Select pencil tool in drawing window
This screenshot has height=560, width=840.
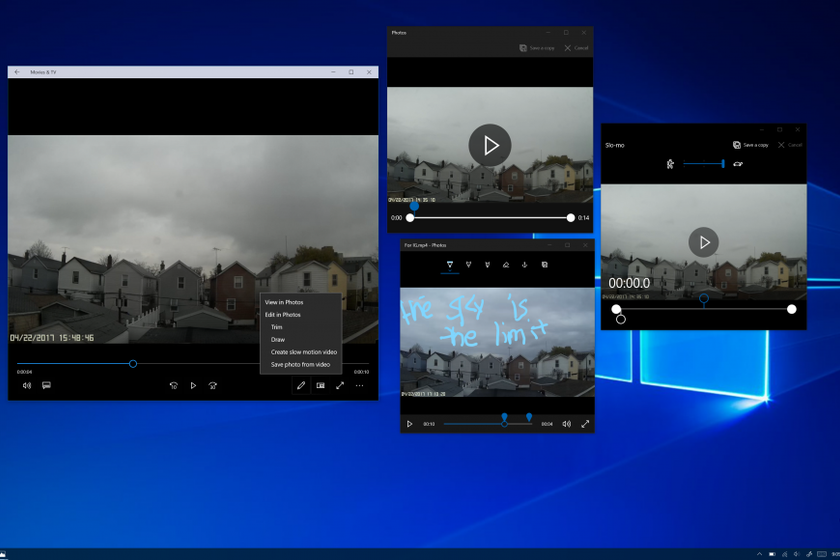point(468,265)
